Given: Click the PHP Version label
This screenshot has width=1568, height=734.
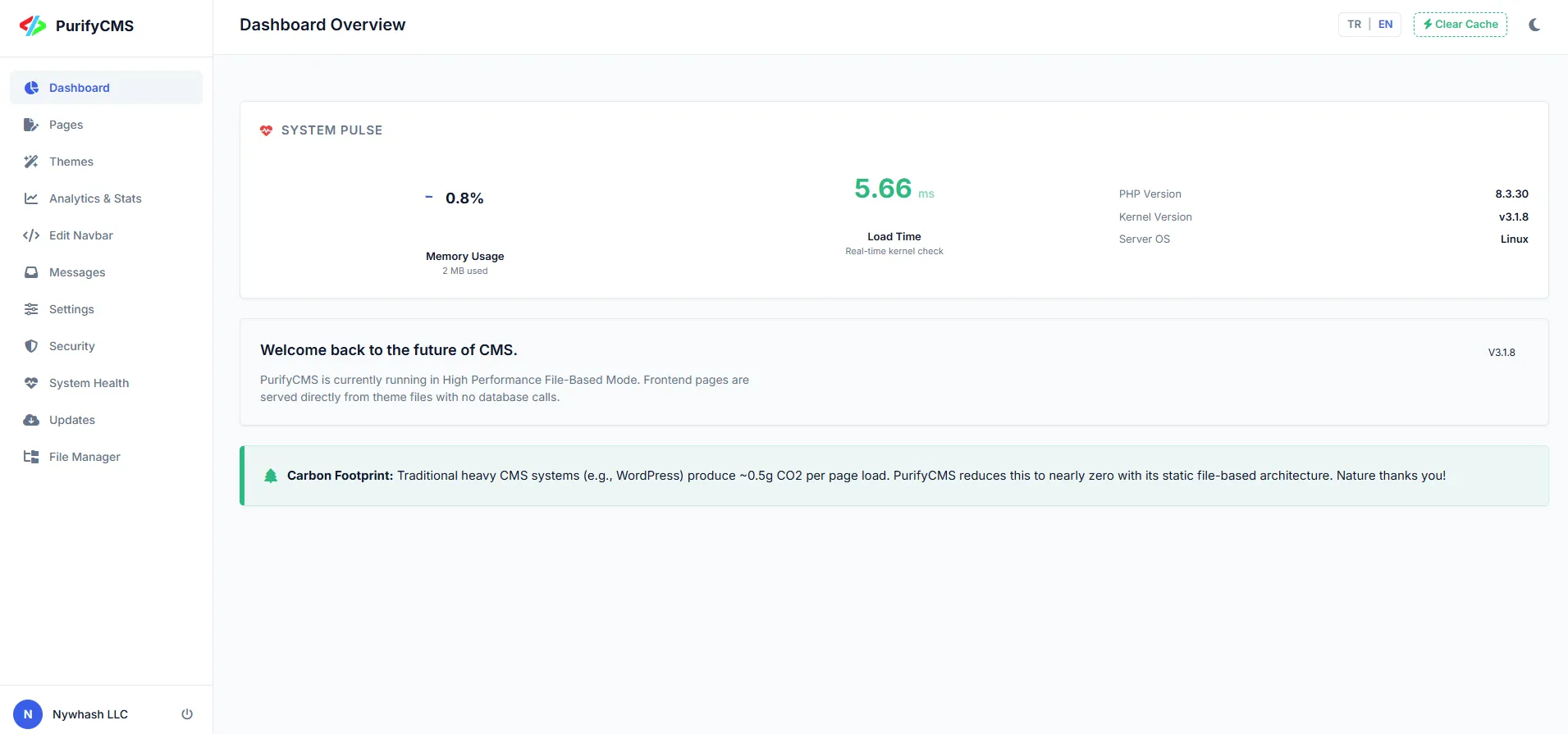Looking at the screenshot, I should 1150,194.
